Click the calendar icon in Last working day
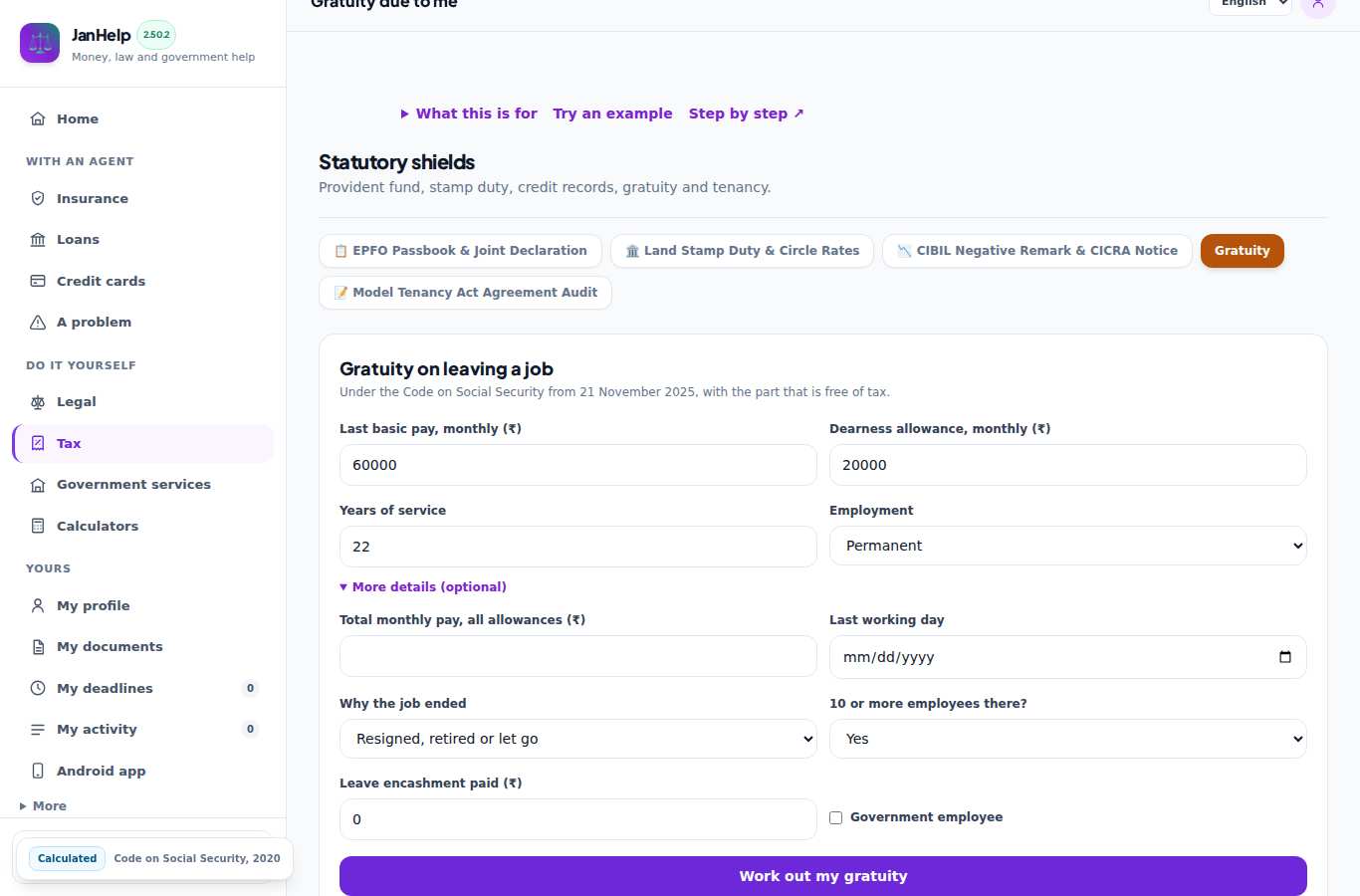Image resolution: width=1360 pixels, height=896 pixels. (1285, 657)
